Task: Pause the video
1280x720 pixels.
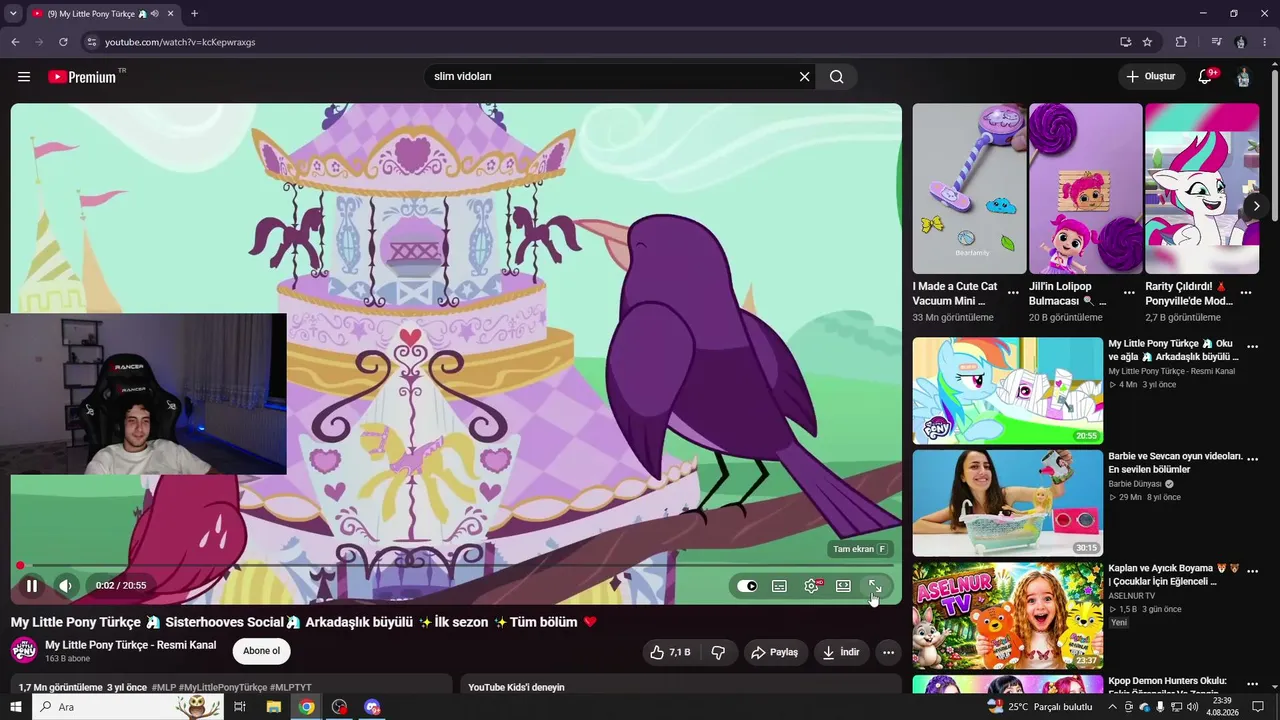Action: pyautogui.click(x=32, y=586)
